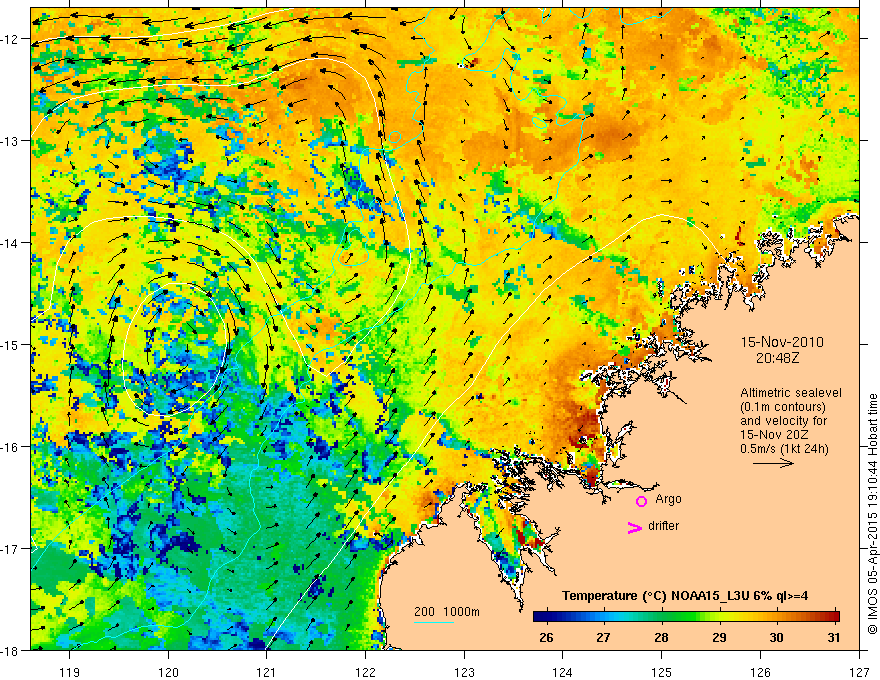Click the '0.5m/s (1kt 24h)' scale text
Screen dimensions: 880x680
coord(784,449)
